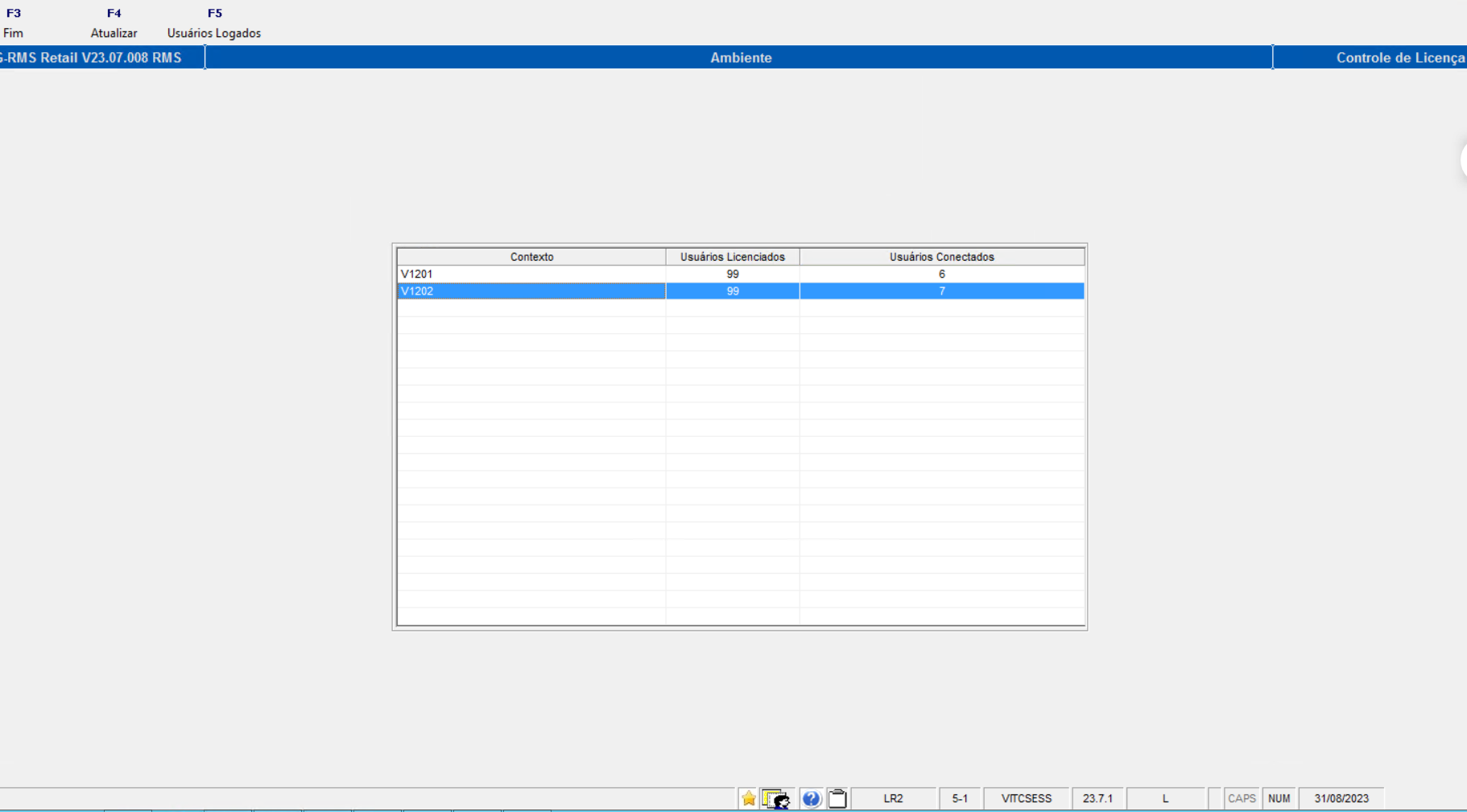Click the yellow star favorites icon
1467x812 pixels.
click(x=748, y=798)
